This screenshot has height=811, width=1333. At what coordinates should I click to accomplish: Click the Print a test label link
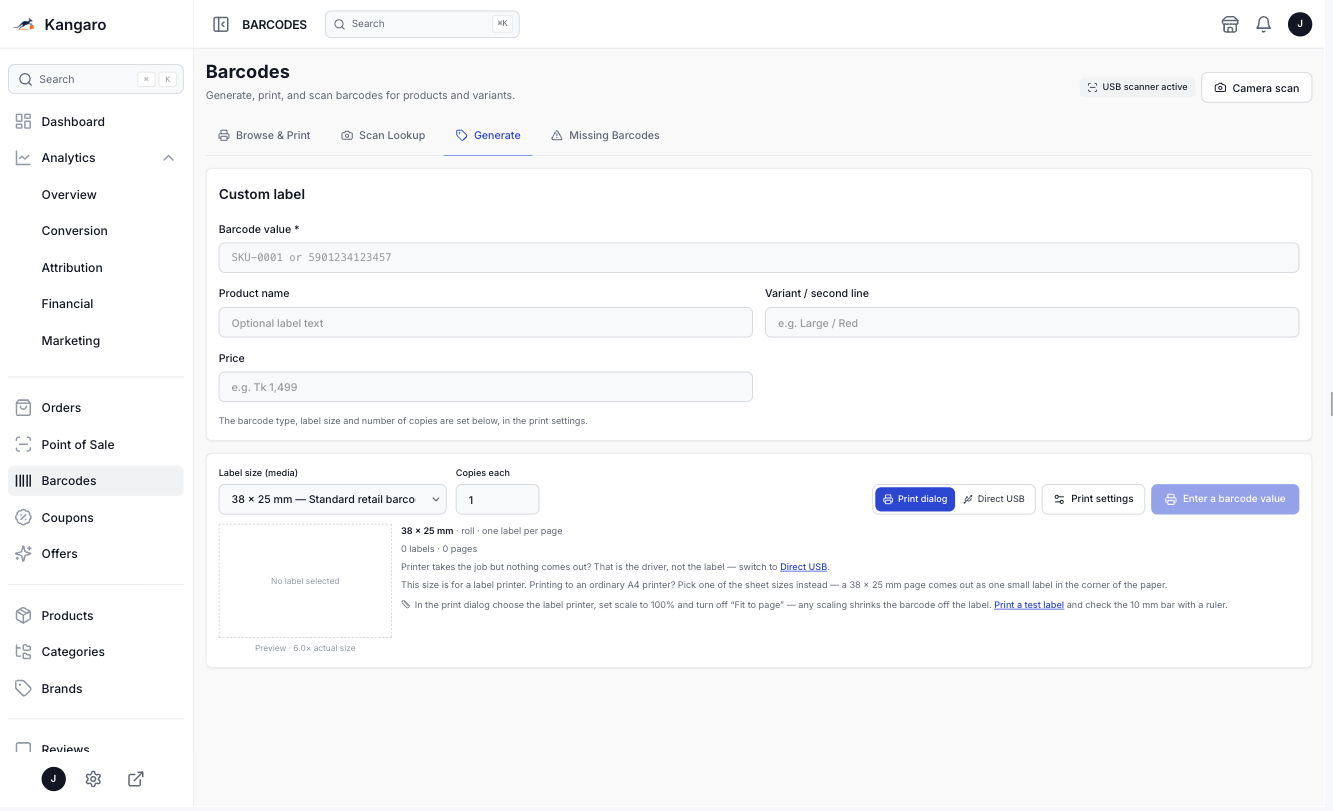pos(1029,605)
